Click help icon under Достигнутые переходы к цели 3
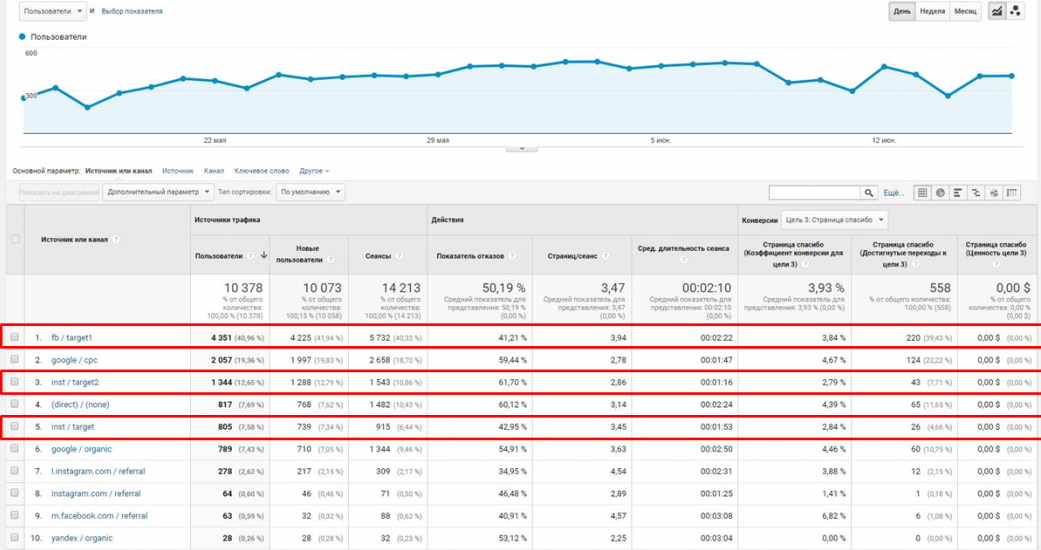This screenshot has width=1041, height=550. pyautogui.click(x=916, y=264)
